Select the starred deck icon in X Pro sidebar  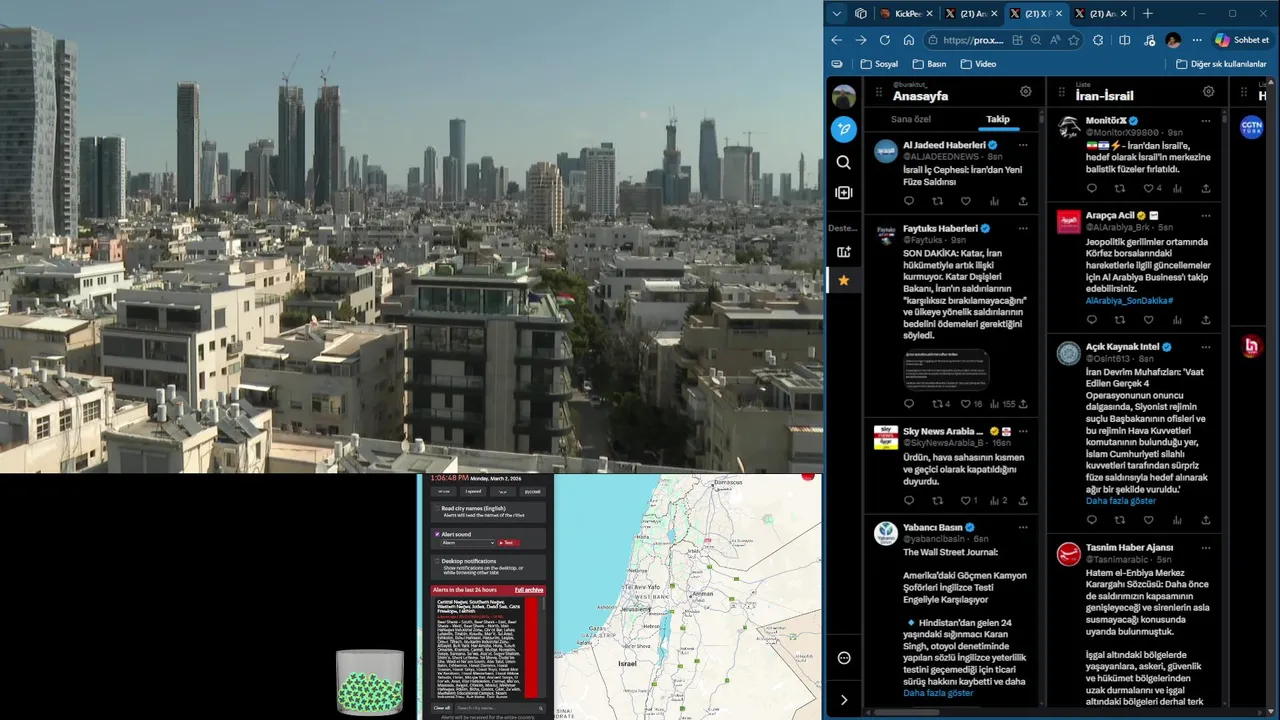click(x=844, y=280)
